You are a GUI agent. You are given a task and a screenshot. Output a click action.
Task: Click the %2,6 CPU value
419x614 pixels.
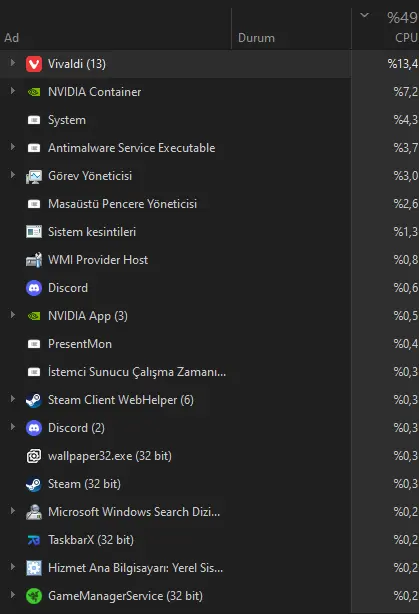406,204
